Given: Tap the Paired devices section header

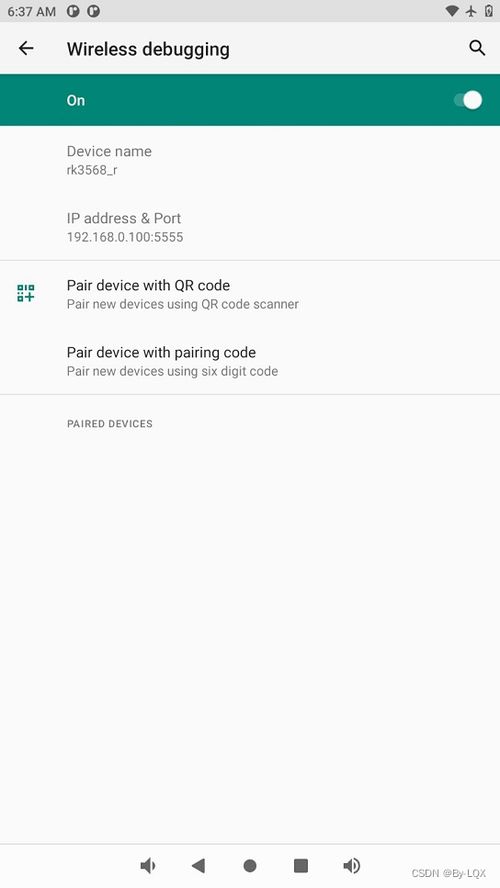Looking at the screenshot, I should [110, 424].
